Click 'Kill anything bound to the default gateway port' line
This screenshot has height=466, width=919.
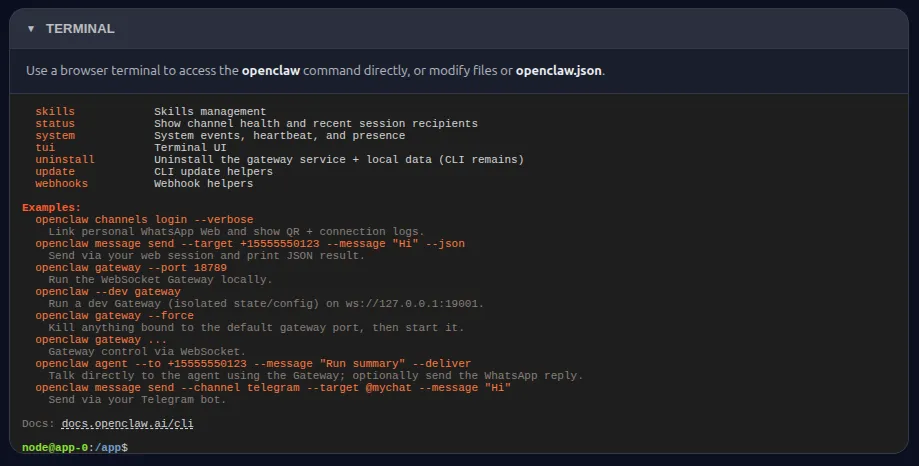(x=256, y=328)
